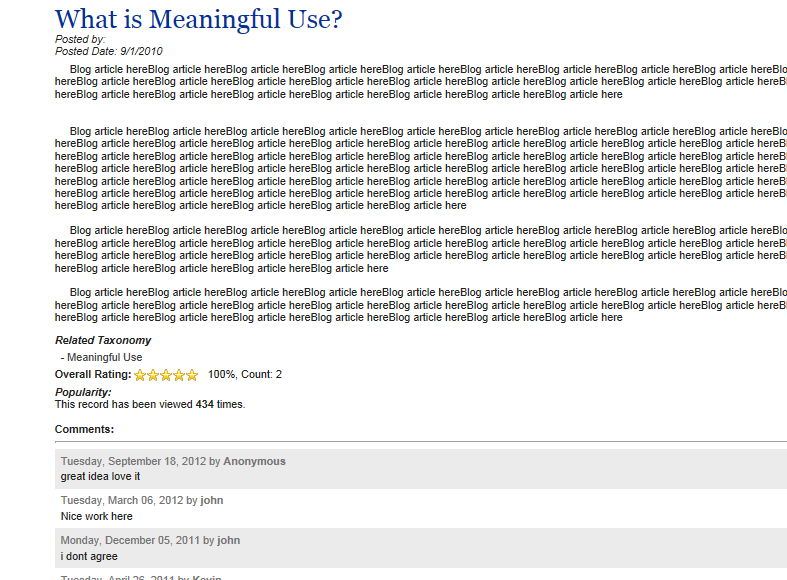Click the first rating star
The width and height of the screenshot is (787, 580).
click(x=140, y=375)
